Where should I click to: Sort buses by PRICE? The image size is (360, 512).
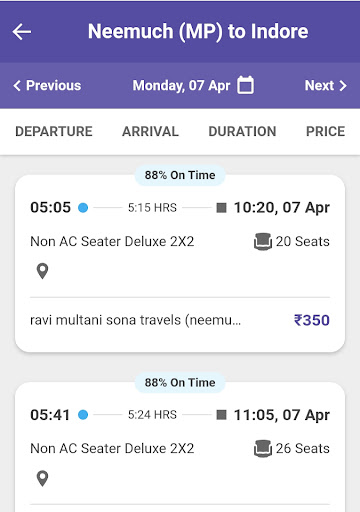click(x=325, y=131)
